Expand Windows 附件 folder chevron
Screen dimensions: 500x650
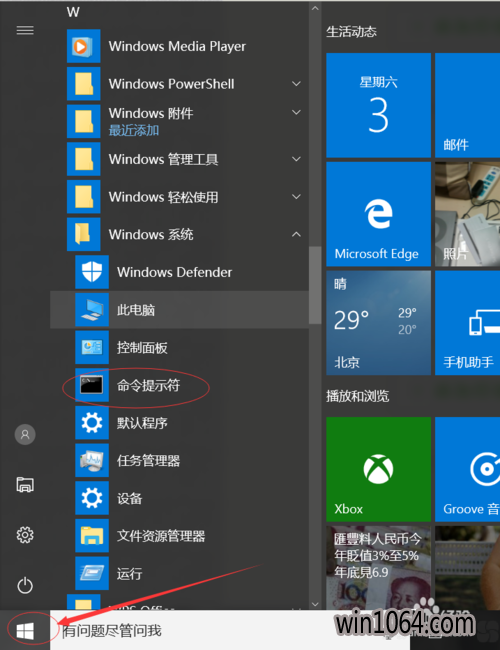coord(296,112)
